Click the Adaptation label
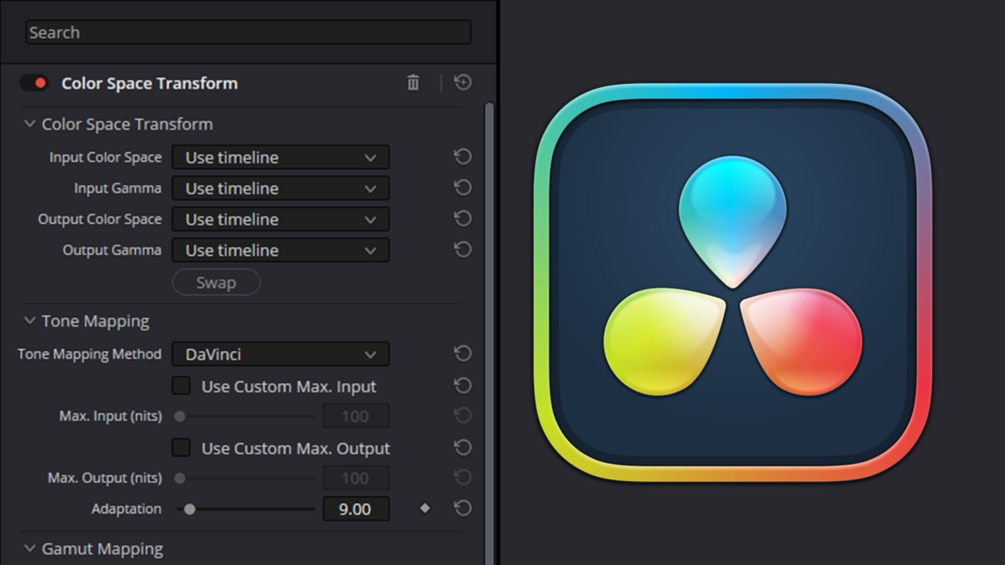 coord(126,509)
